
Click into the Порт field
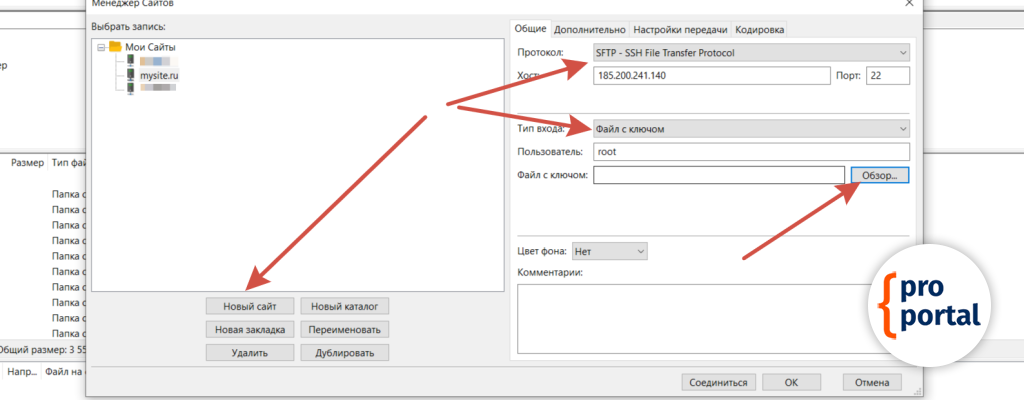[x=887, y=76]
